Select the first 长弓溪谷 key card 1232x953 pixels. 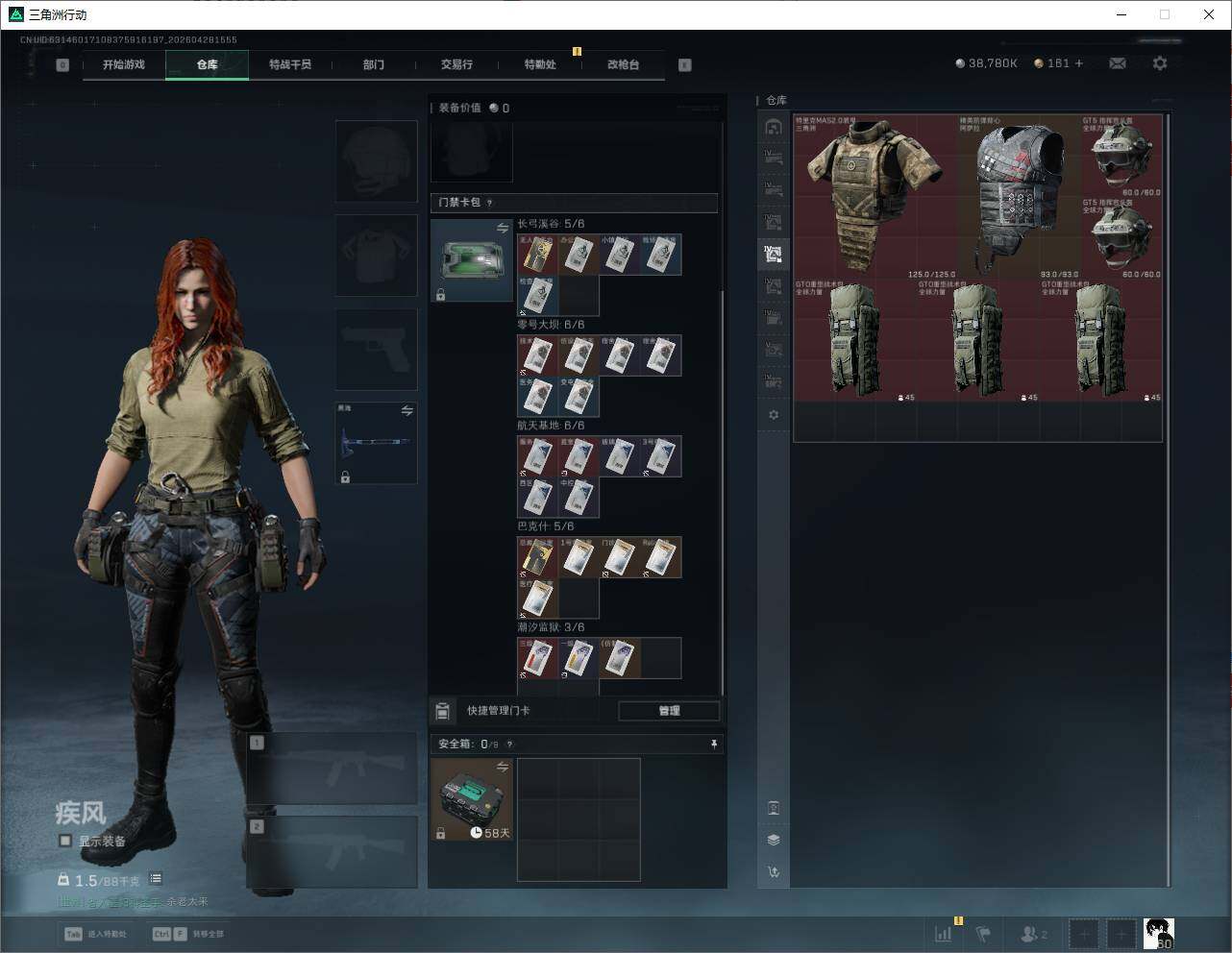click(537, 255)
